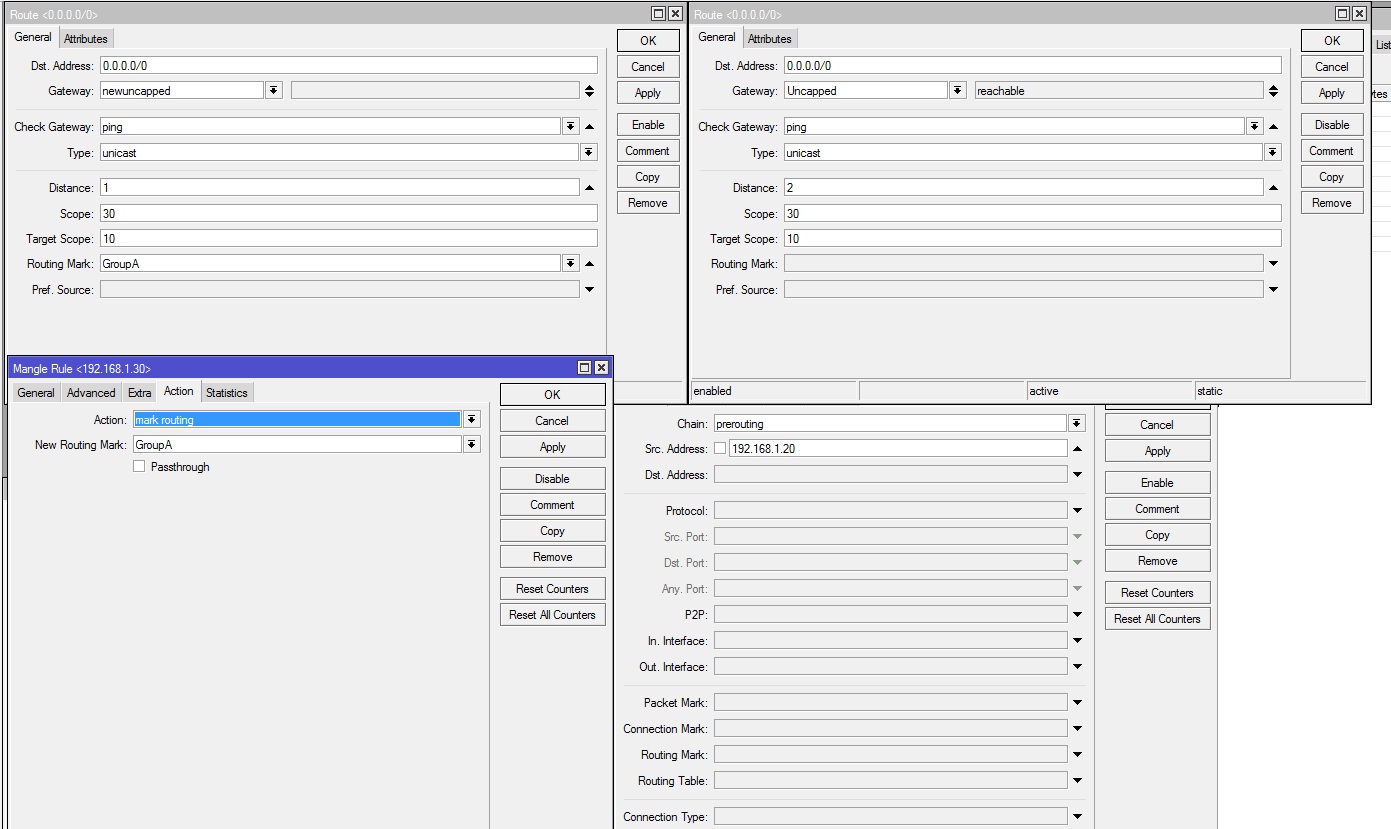Click Reset Counters in Mangle Rule 192.168.1.30

(x=552, y=589)
